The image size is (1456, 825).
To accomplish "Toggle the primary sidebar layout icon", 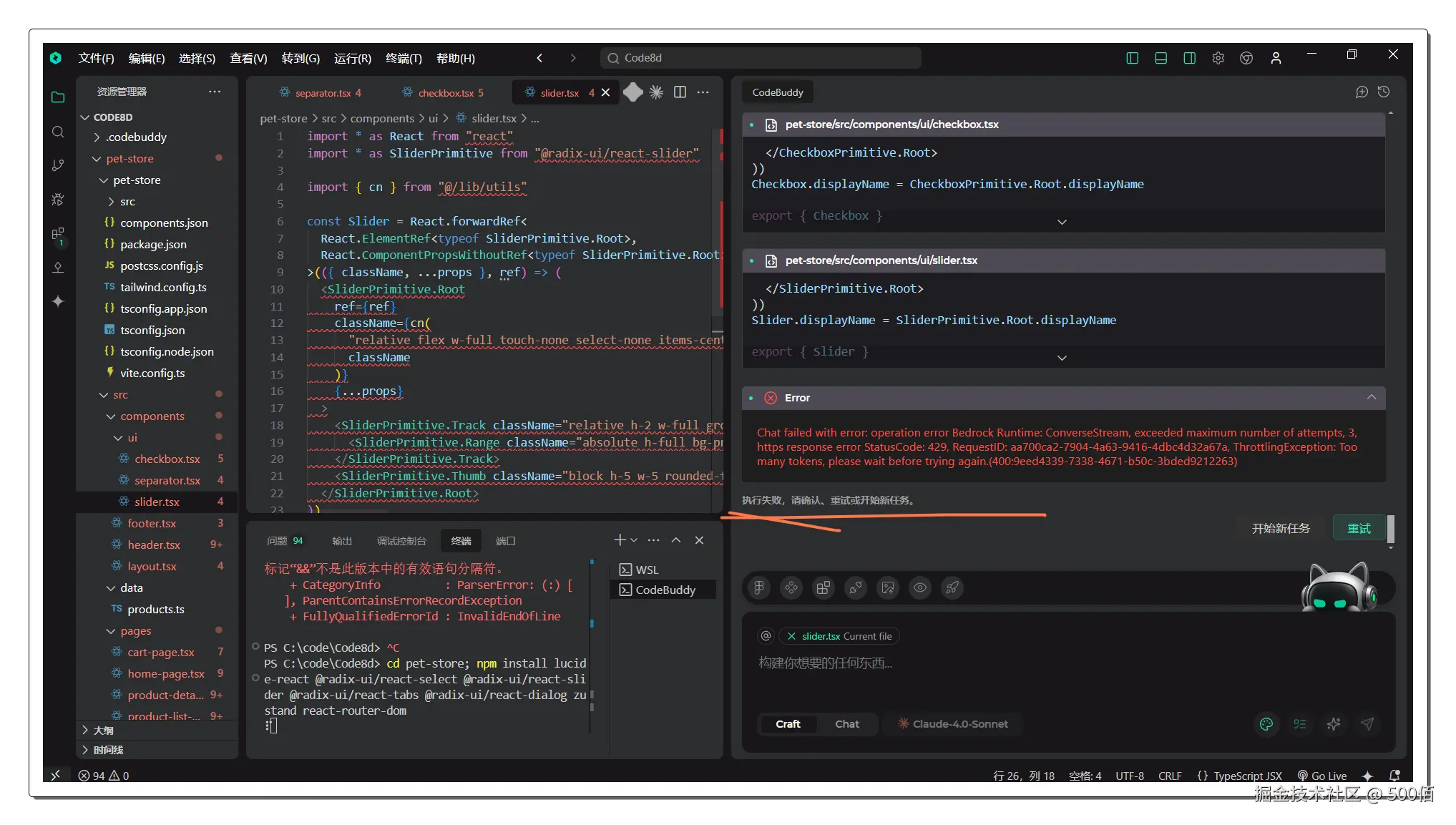I will tap(1132, 58).
